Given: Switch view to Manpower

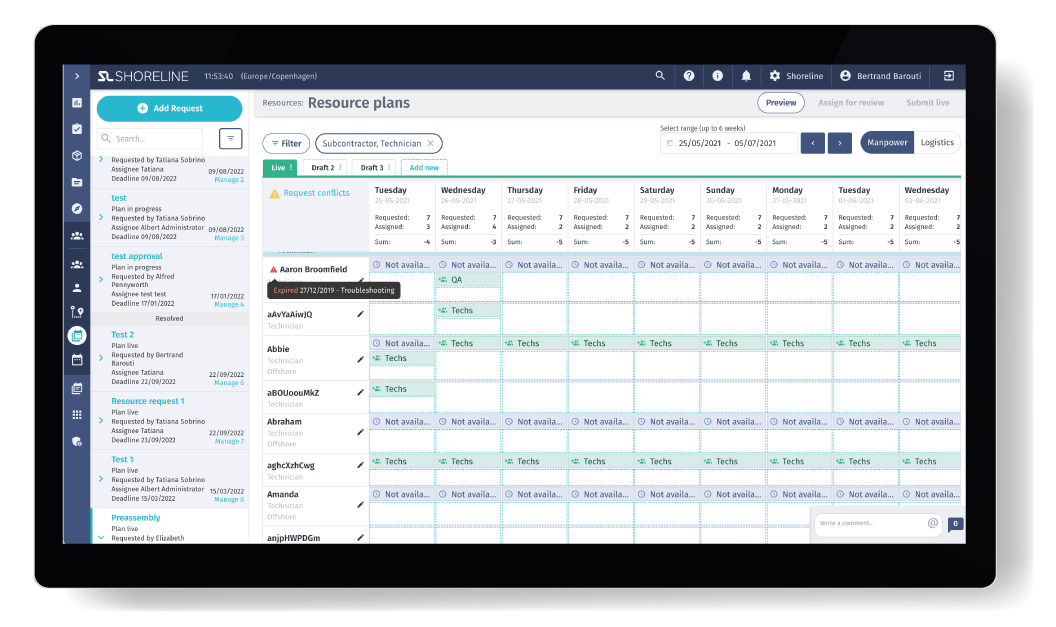Looking at the screenshot, I should point(887,143).
